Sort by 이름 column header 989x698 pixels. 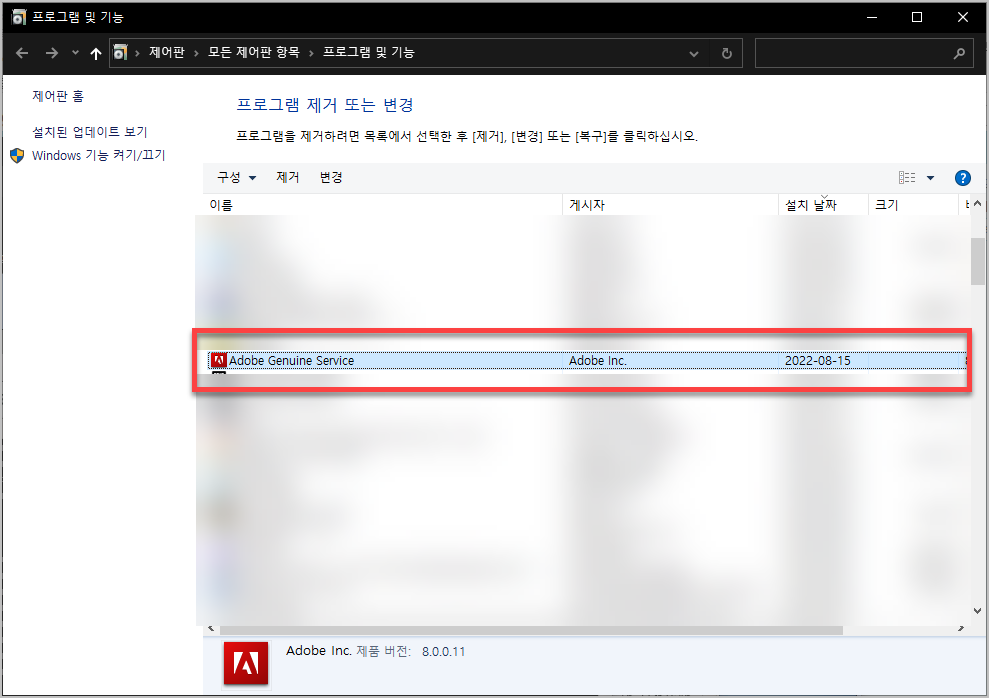382,205
